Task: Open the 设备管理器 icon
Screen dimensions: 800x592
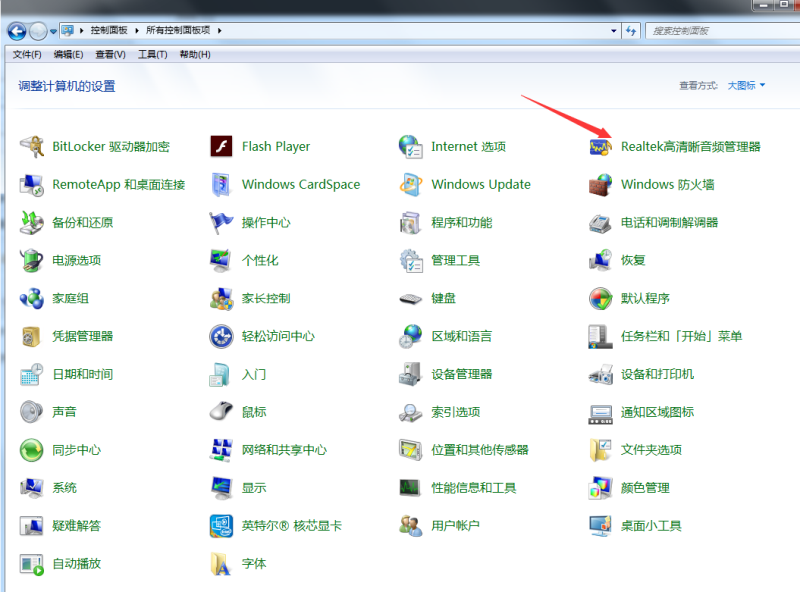Action: coord(411,374)
